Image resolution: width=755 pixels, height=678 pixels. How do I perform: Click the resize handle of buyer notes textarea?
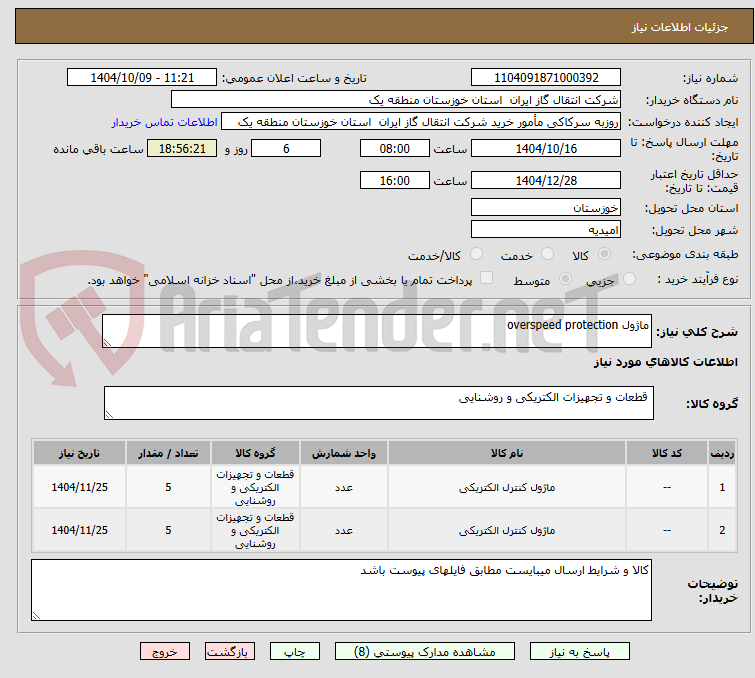tap(37, 615)
